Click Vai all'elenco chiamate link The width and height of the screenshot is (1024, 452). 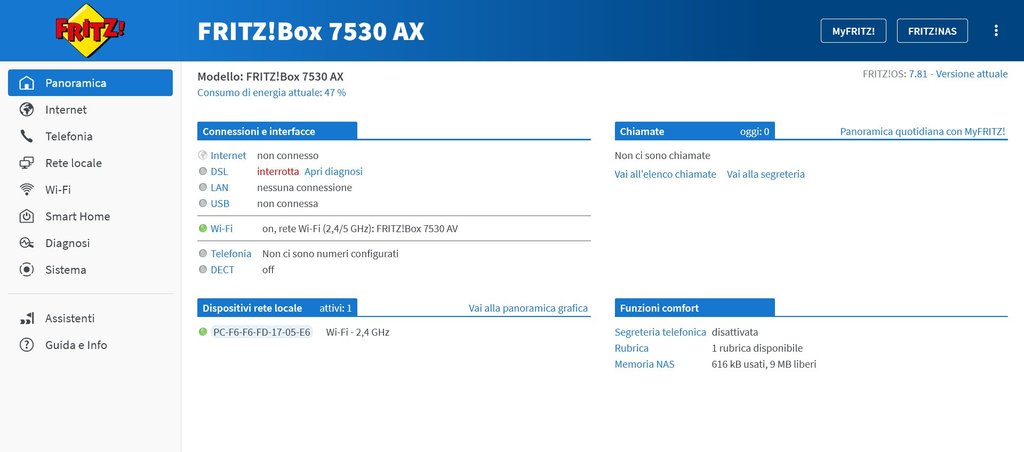click(665, 174)
